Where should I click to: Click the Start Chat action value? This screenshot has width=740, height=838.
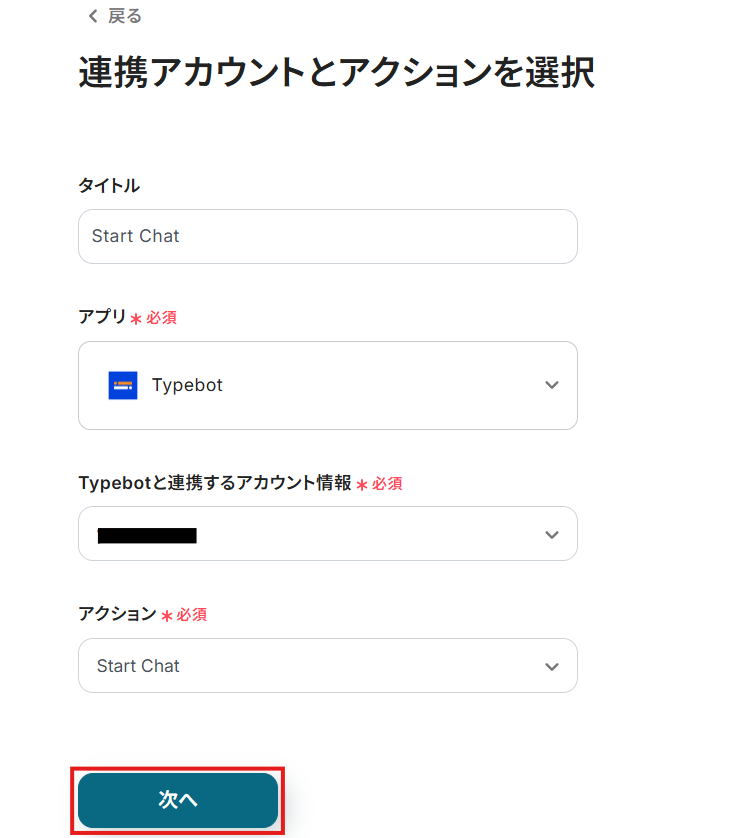pos(138,666)
